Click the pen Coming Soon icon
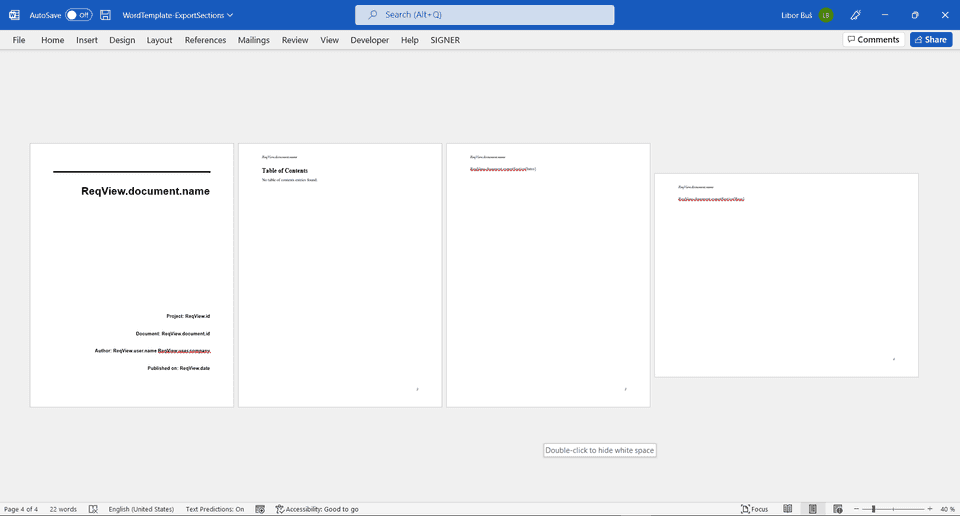960x516 pixels. [855, 15]
